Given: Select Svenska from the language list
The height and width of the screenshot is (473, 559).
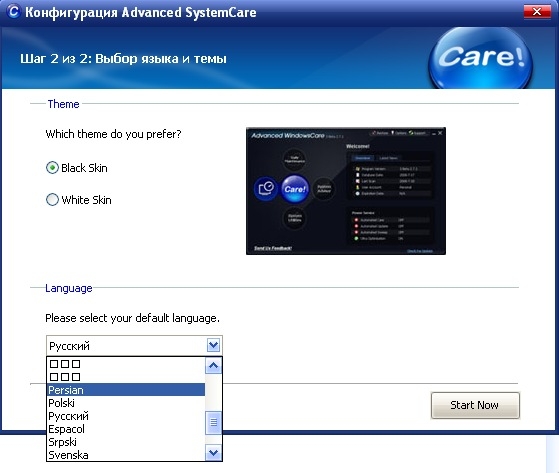Looking at the screenshot, I should point(126,455).
